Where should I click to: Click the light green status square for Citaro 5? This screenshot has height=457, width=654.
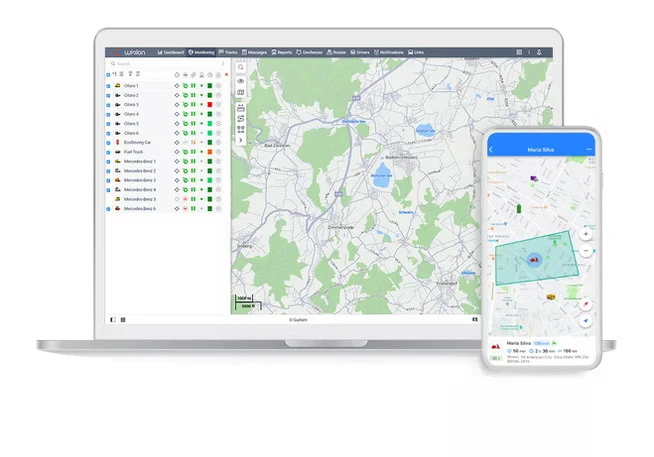tap(210, 123)
